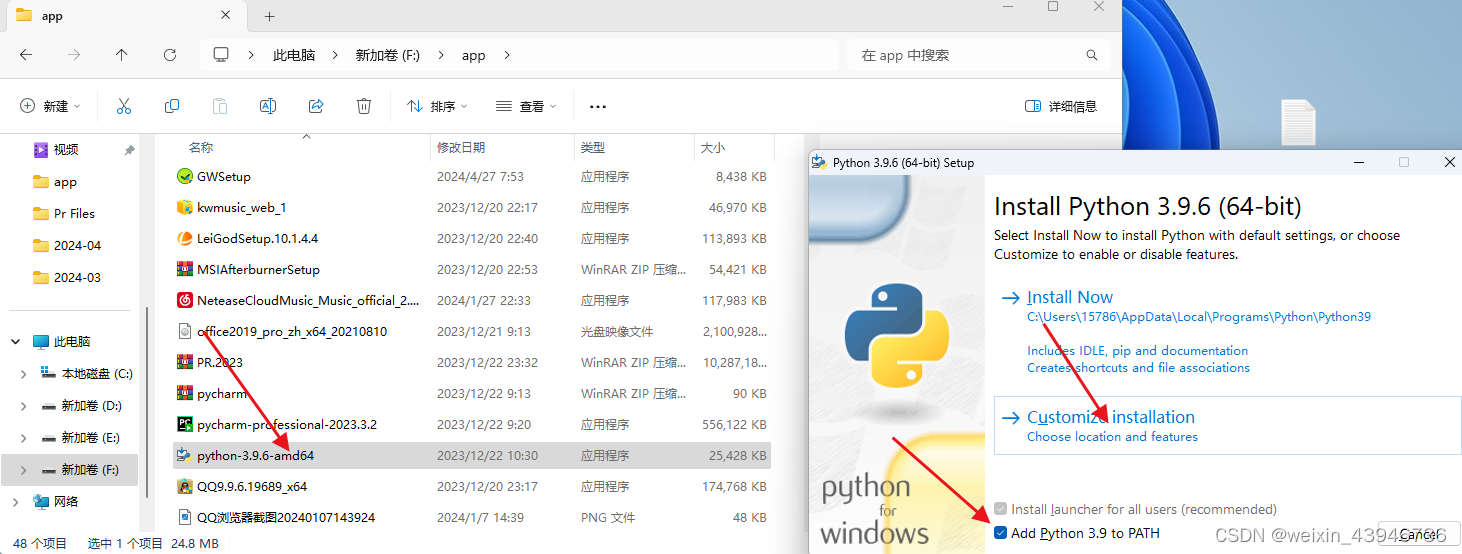Click the kwmusic_web_1 file icon
Viewport: 1462px width, 554px height.
click(184, 207)
